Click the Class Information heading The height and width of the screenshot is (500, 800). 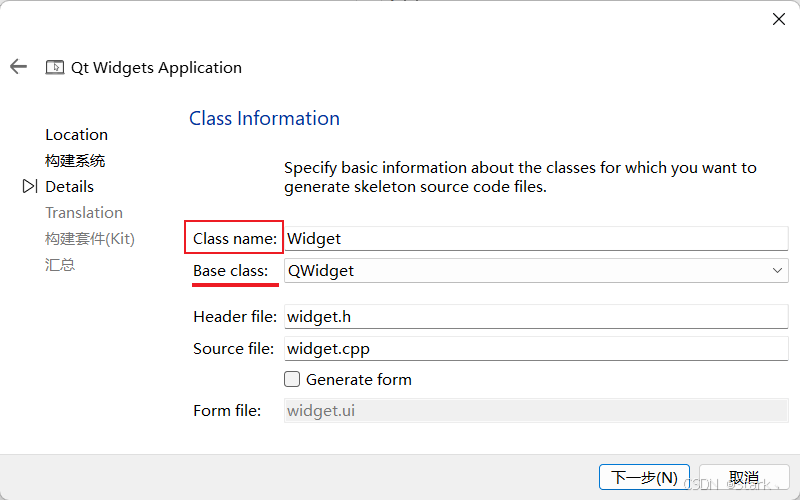(264, 118)
